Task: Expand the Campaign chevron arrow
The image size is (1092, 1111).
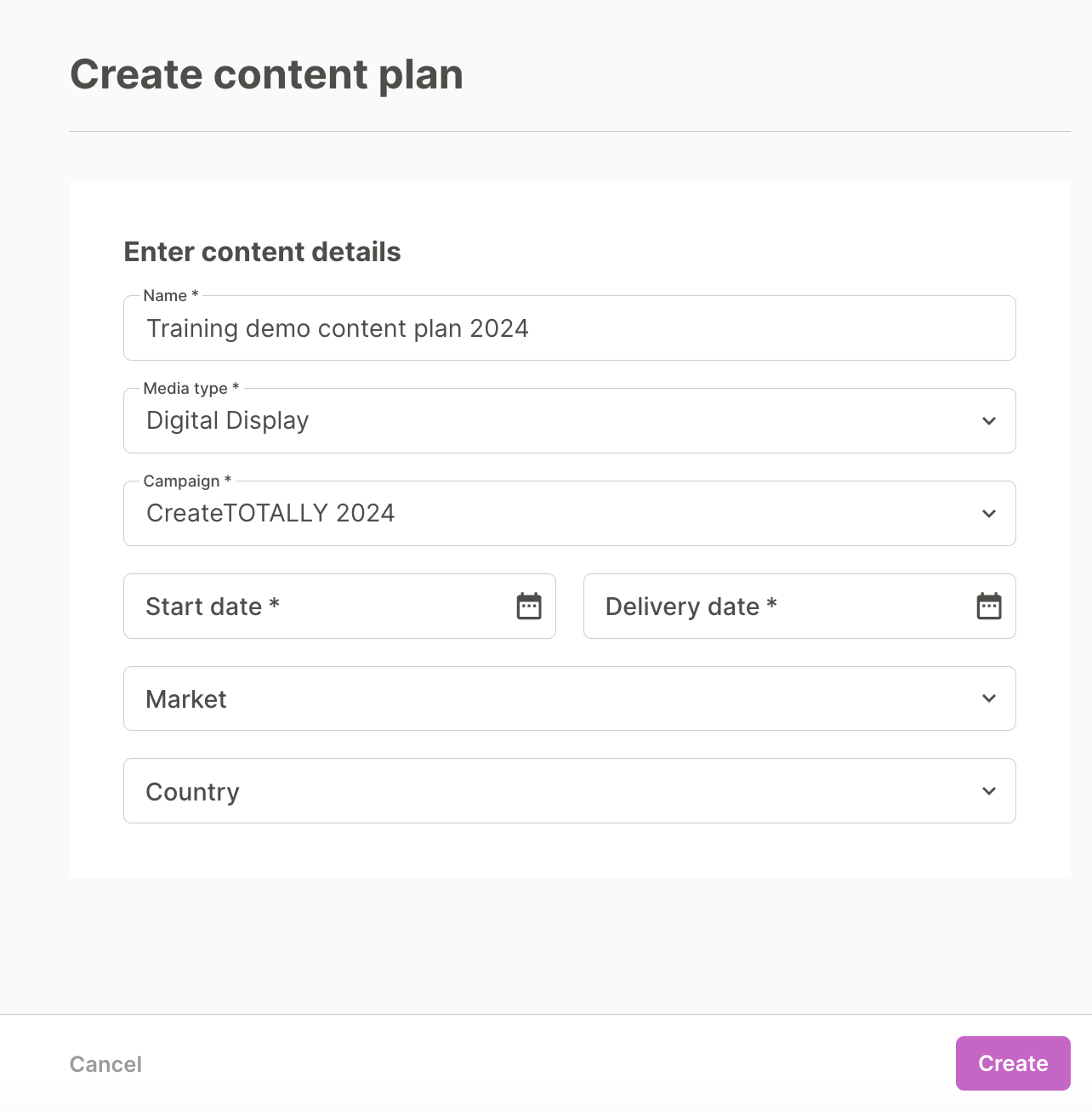Action: (989, 514)
